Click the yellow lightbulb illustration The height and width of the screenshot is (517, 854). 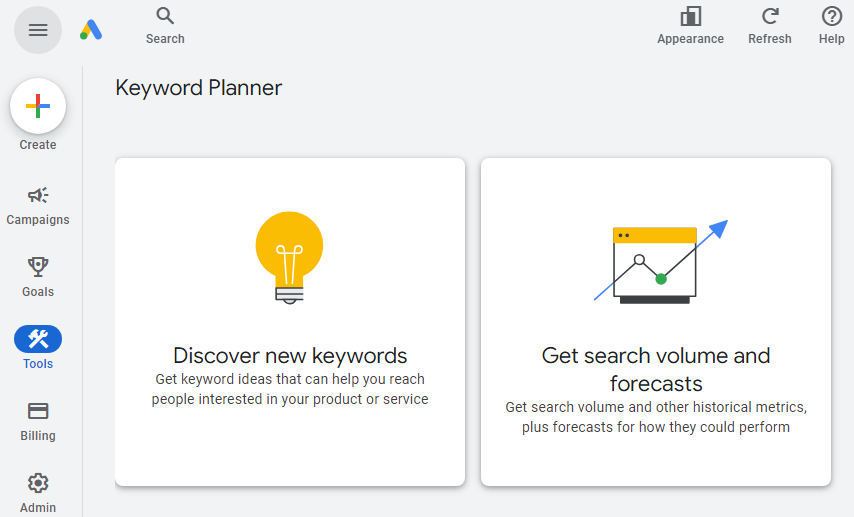coord(289,256)
